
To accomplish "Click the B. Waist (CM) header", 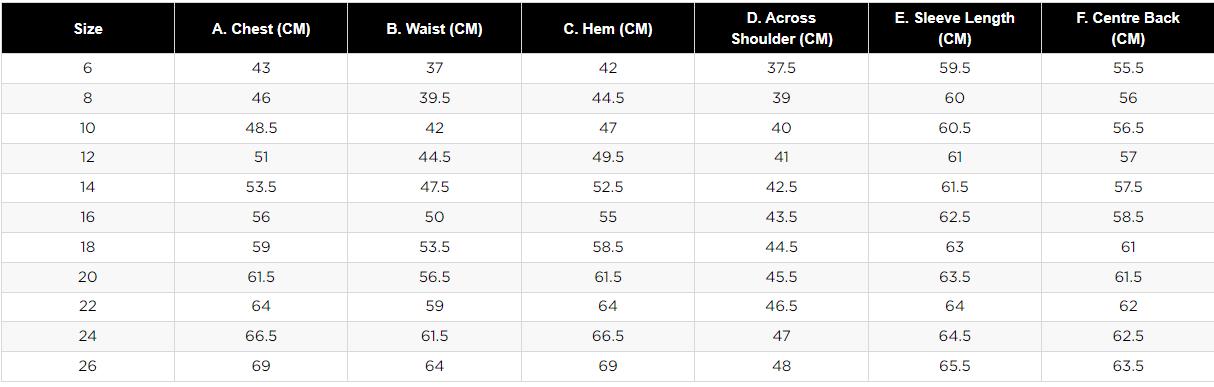I will click(434, 29).
